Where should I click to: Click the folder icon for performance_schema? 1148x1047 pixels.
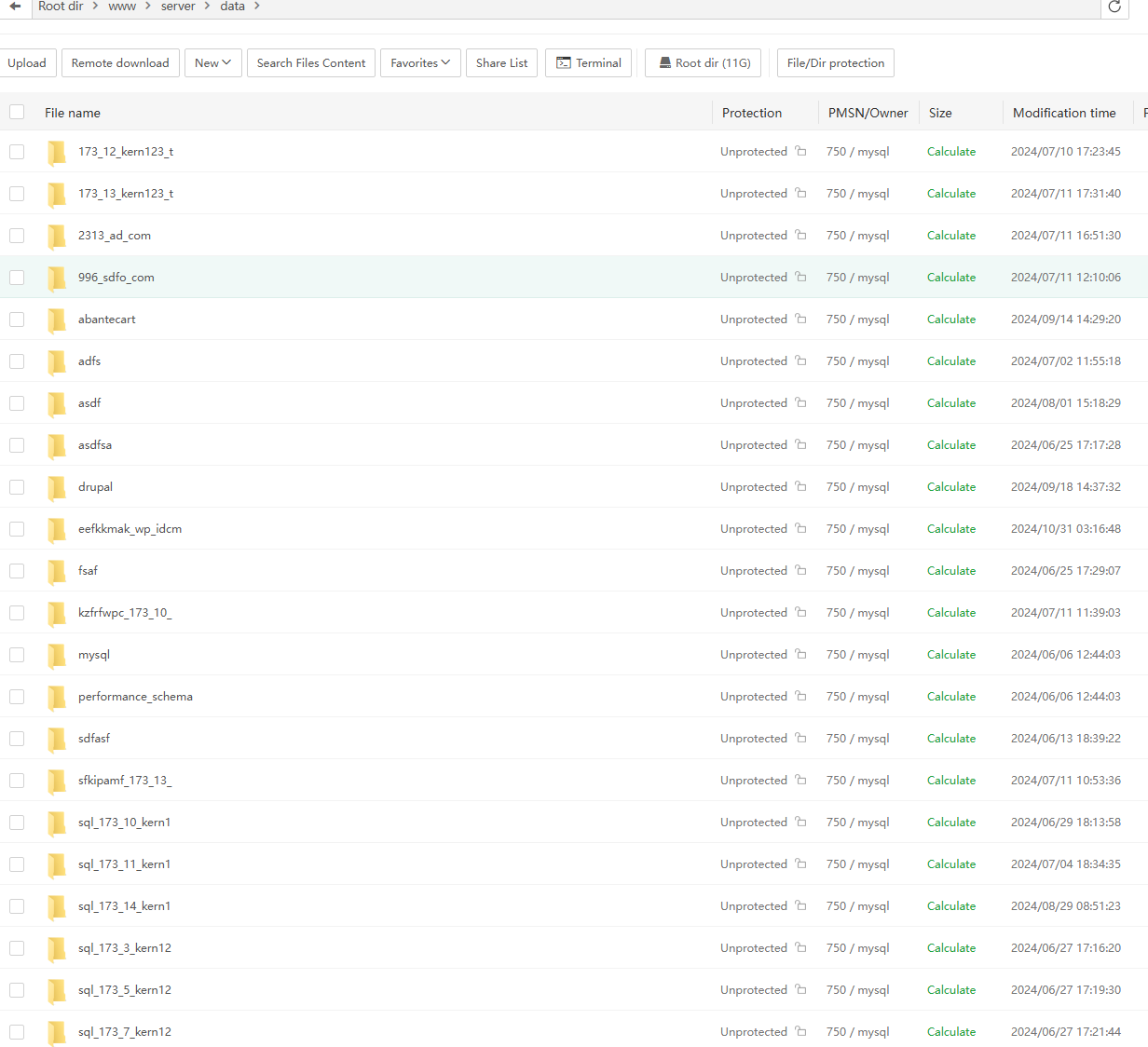(57, 697)
